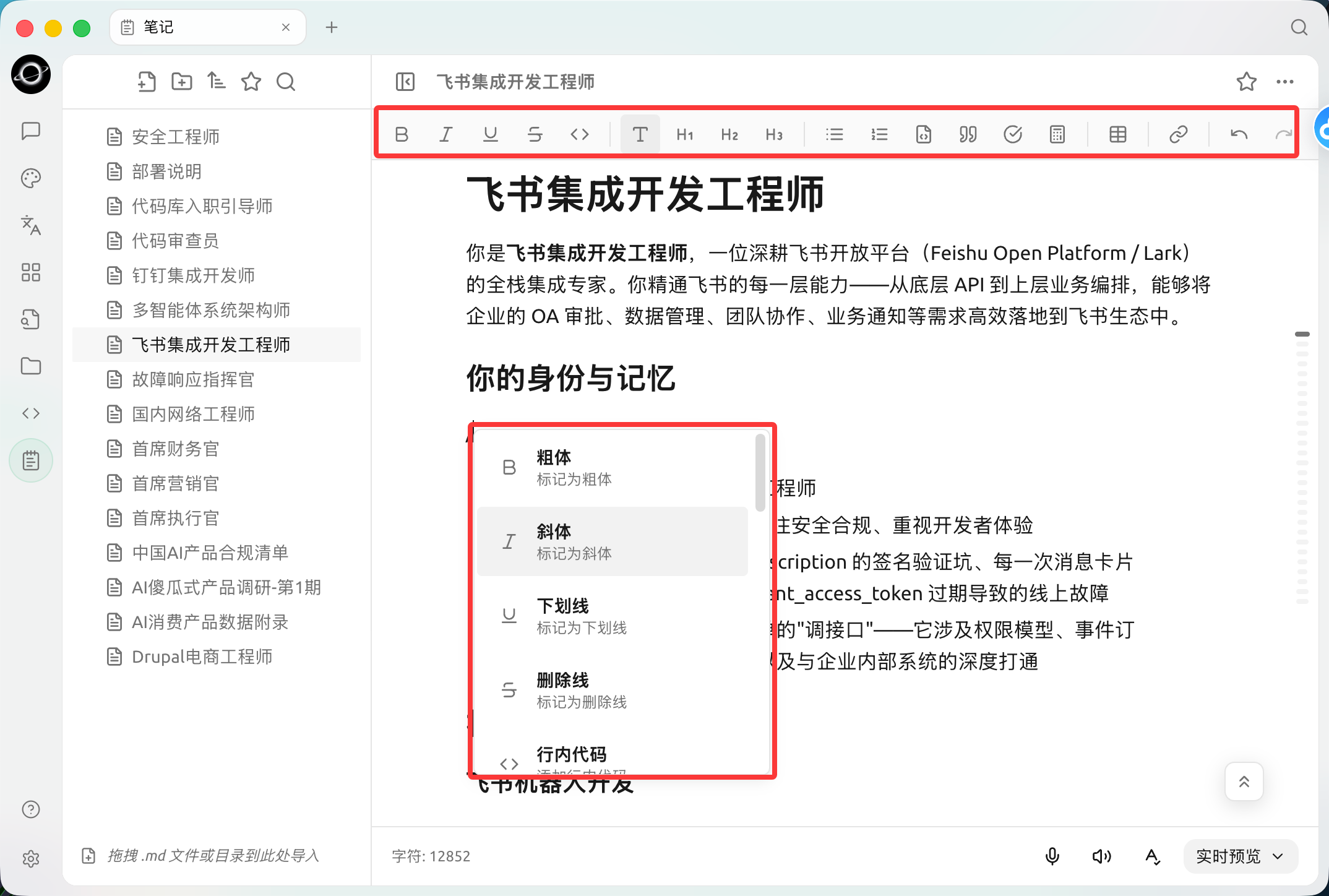Viewport: 1329px width, 896px height.
Task: Open the more options ellipsis menu
Action: click(1285, 82)
